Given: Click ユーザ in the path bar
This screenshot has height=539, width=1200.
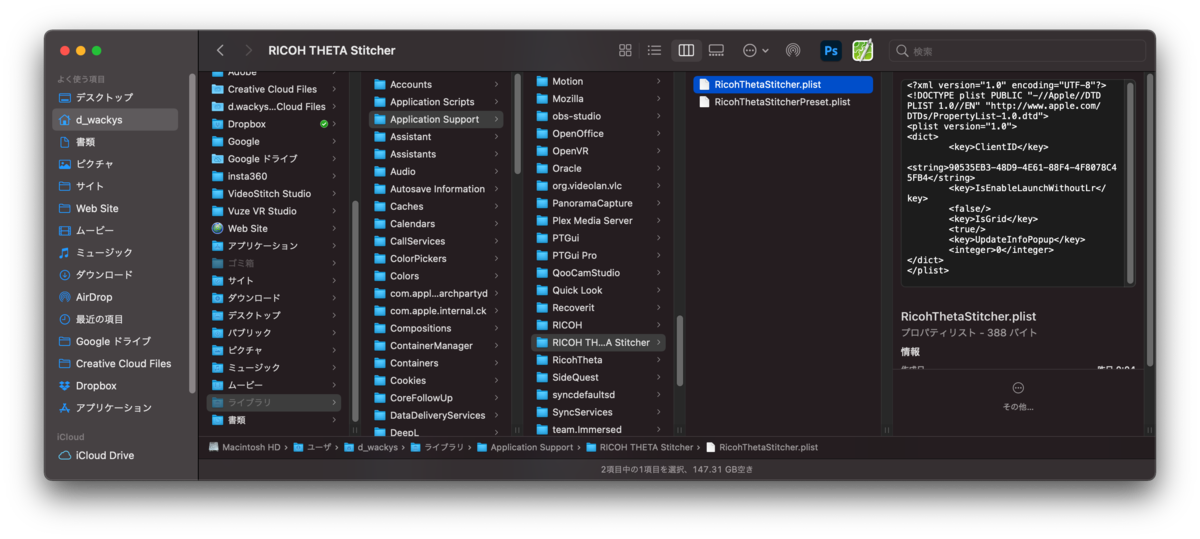Looking at the screenshot, I should click(311, 447).
